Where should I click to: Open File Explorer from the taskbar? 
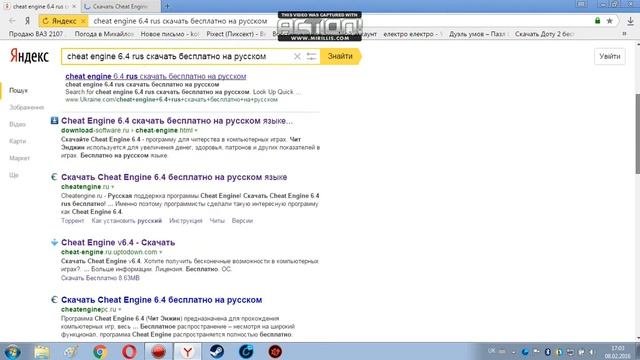(41, 351)
